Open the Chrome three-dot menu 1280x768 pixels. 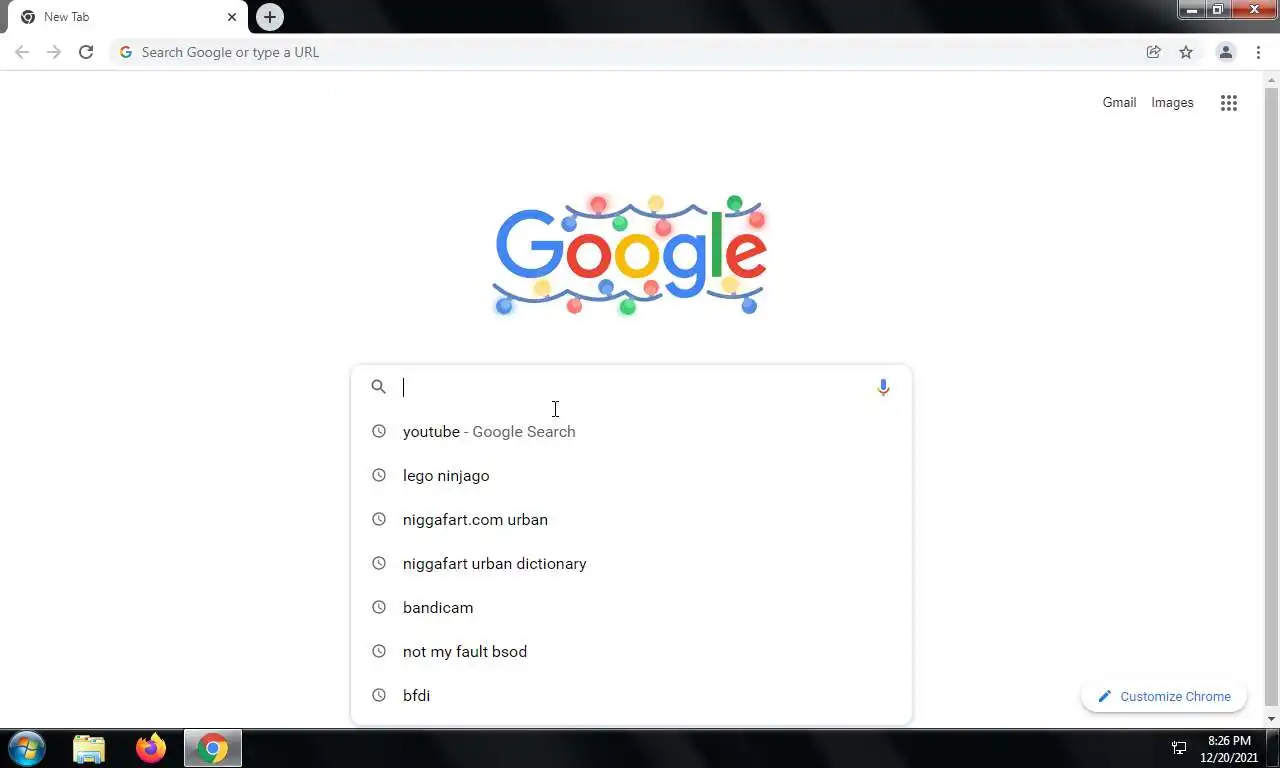[x=1258, y=52]
